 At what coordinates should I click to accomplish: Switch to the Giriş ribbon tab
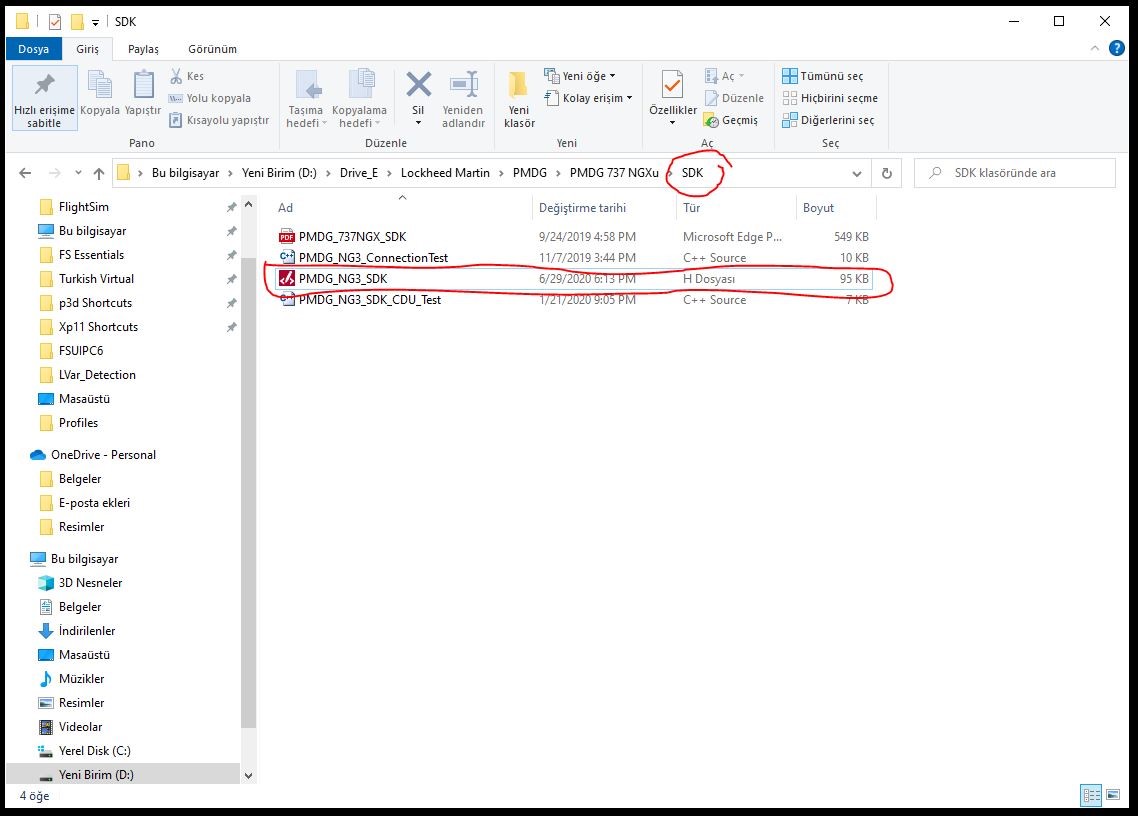pyautogui.click(x=87, y=49)
